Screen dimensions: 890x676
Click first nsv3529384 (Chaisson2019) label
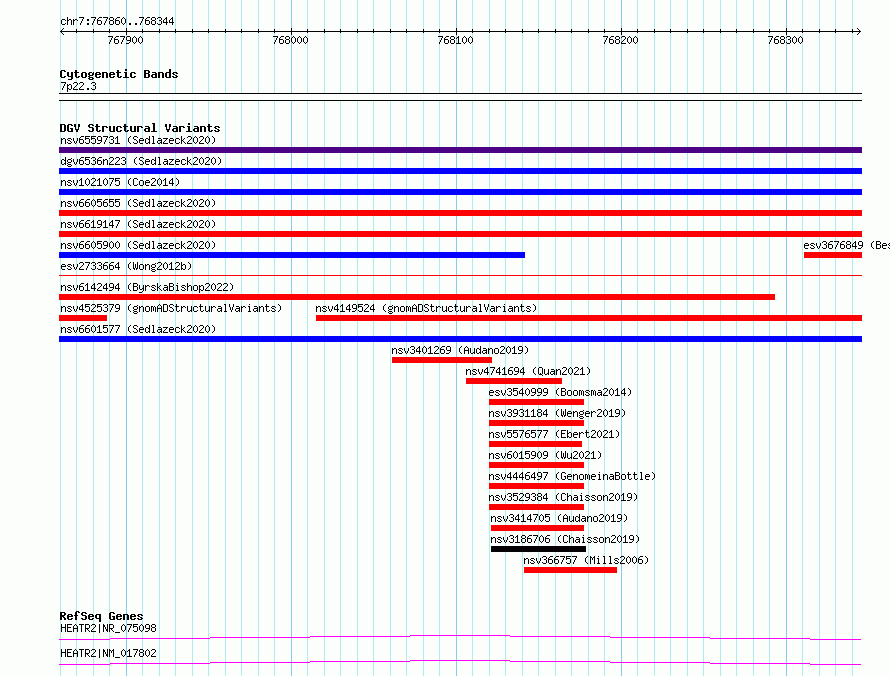563,497
